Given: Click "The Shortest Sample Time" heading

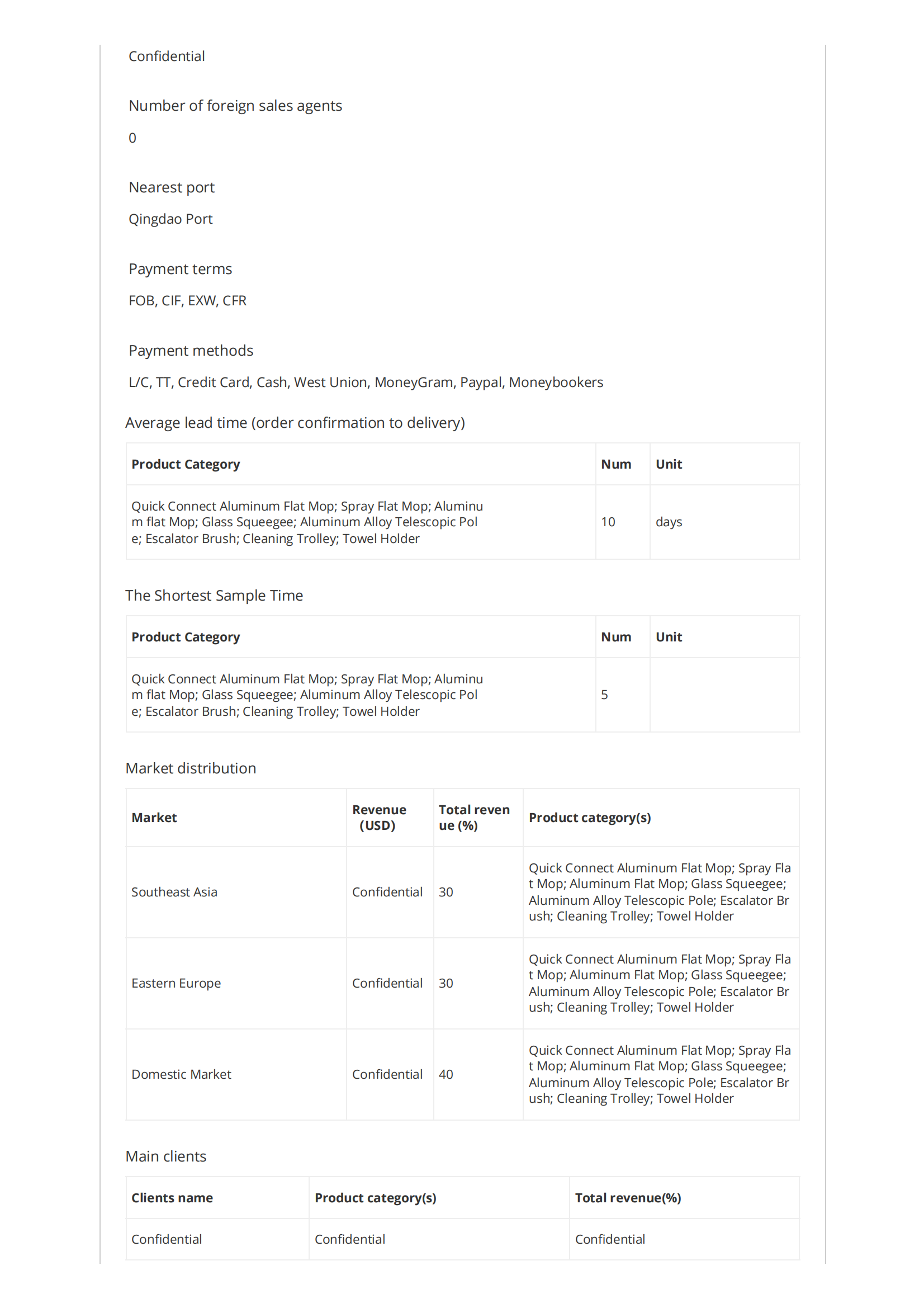Looking at the screenshot, I should [214, 596].
